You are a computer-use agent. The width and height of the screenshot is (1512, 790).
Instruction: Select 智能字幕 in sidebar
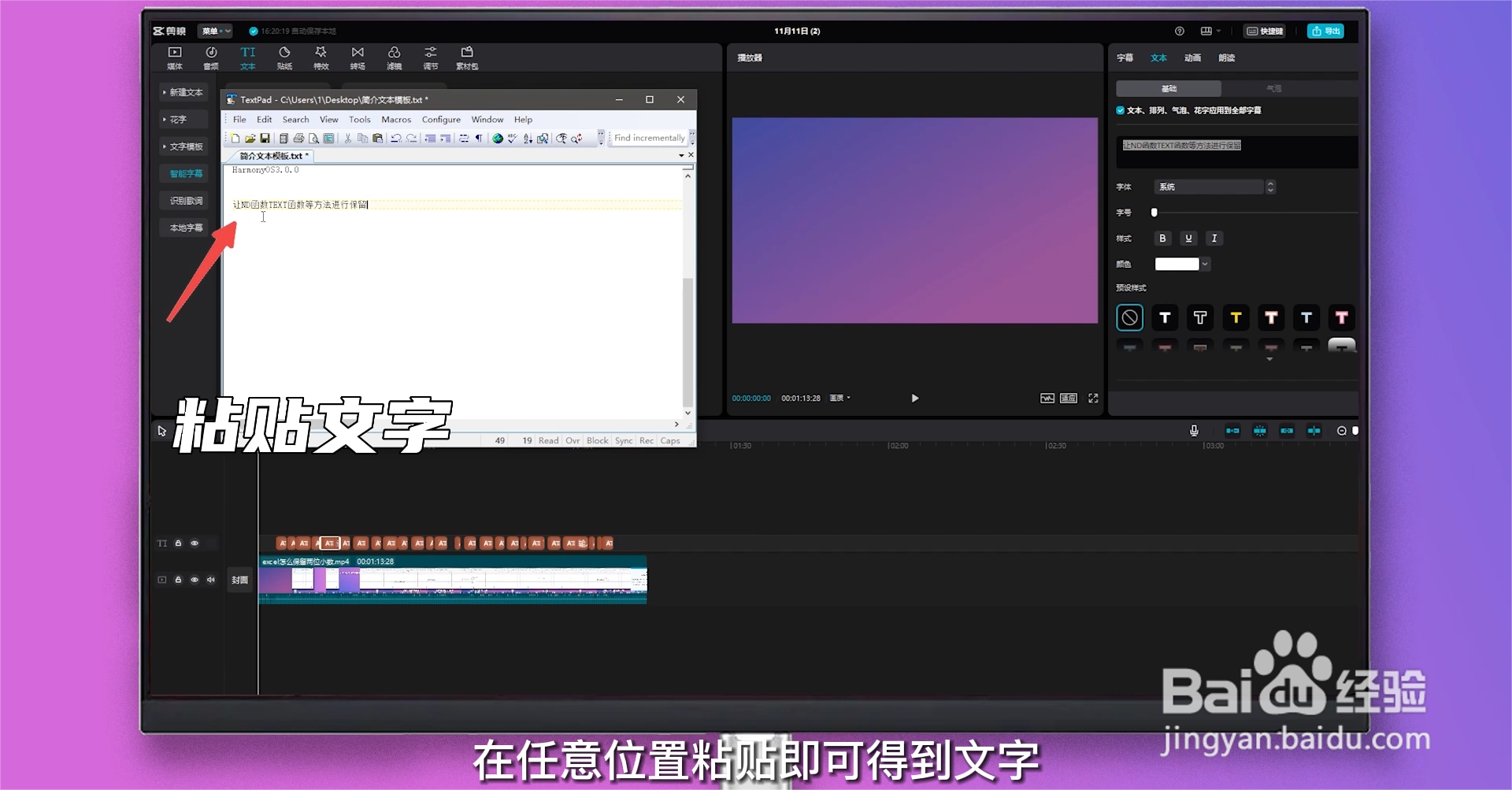[185, 174]
